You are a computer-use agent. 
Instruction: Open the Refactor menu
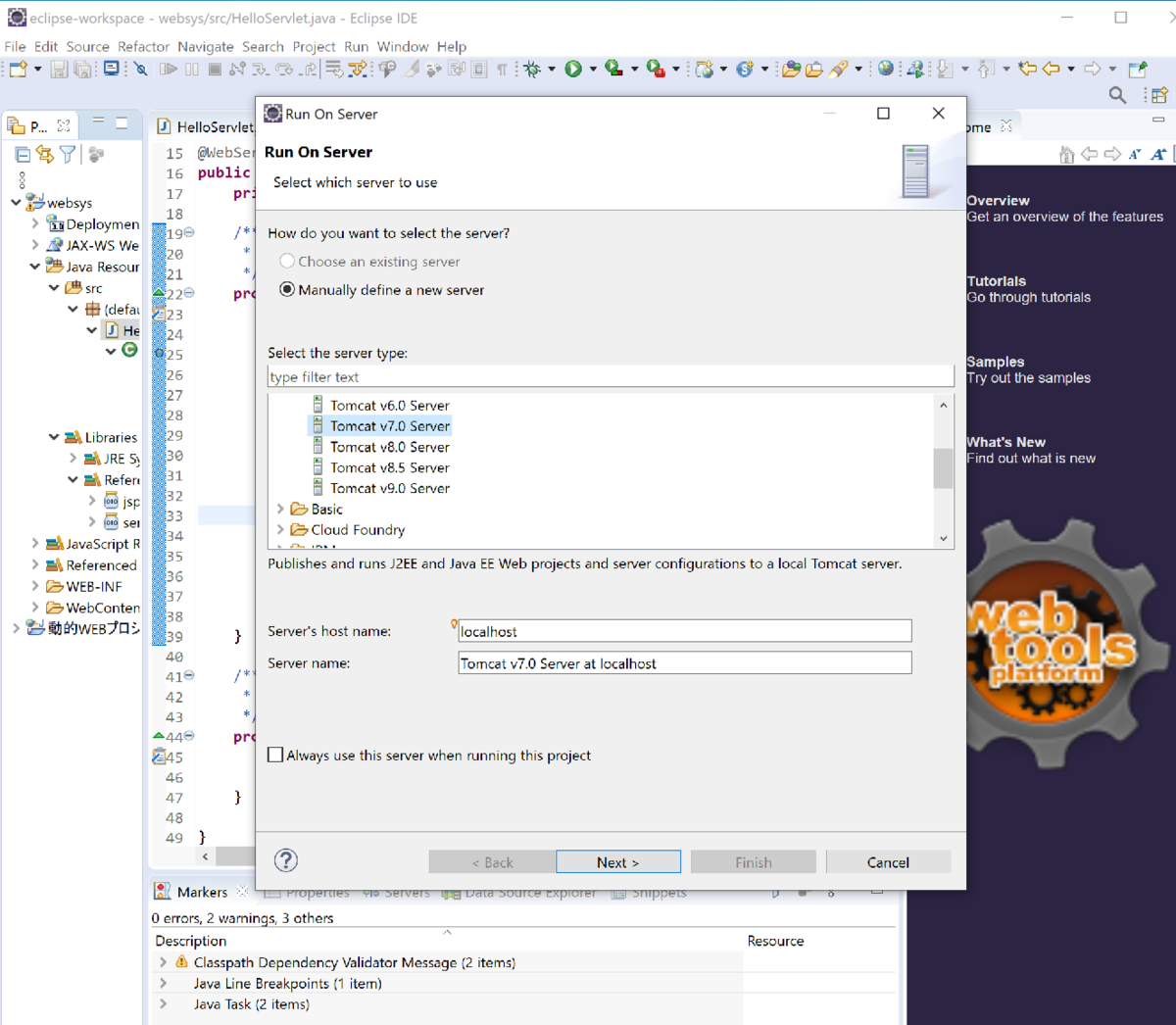143,46
